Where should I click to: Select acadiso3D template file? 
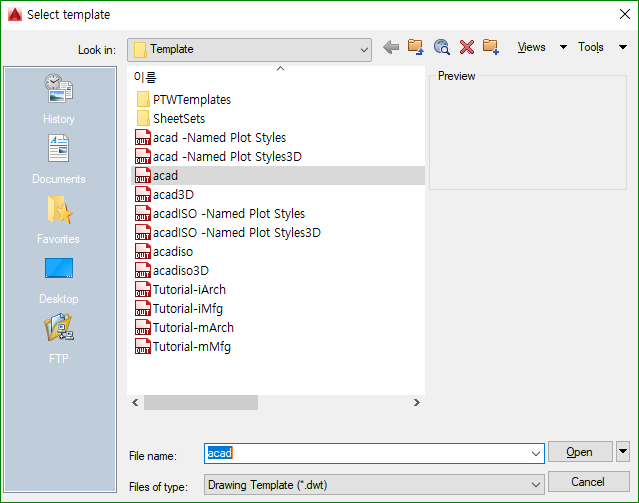tap(172, 271)
